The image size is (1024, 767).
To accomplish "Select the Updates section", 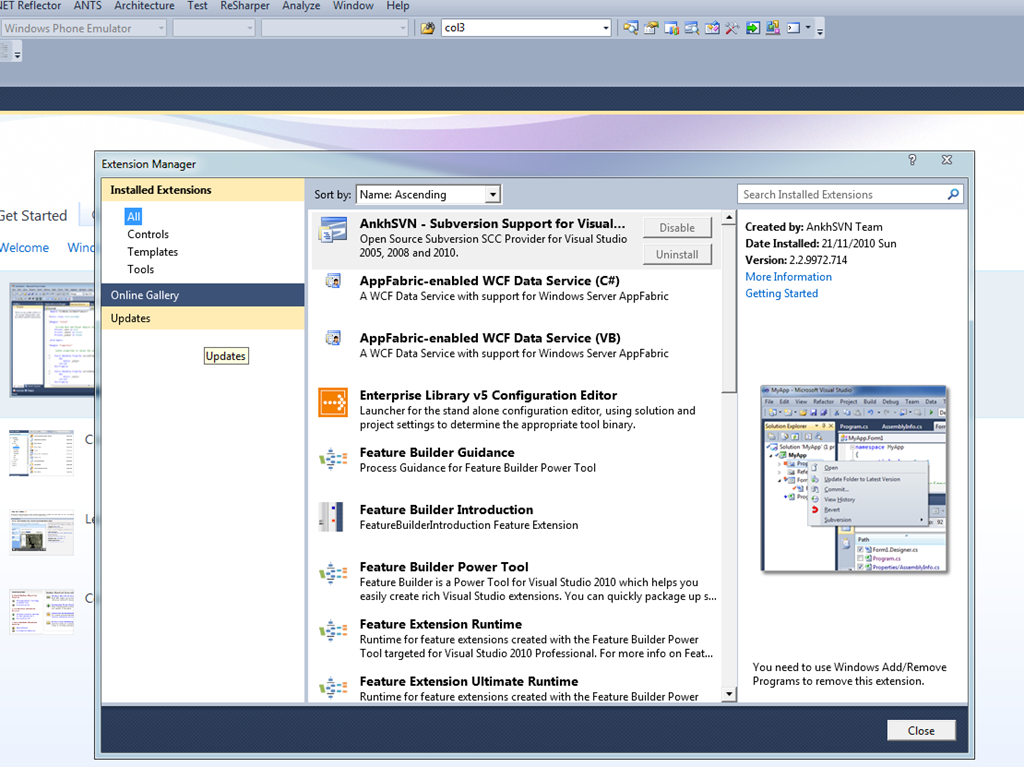I will point(131,318).
